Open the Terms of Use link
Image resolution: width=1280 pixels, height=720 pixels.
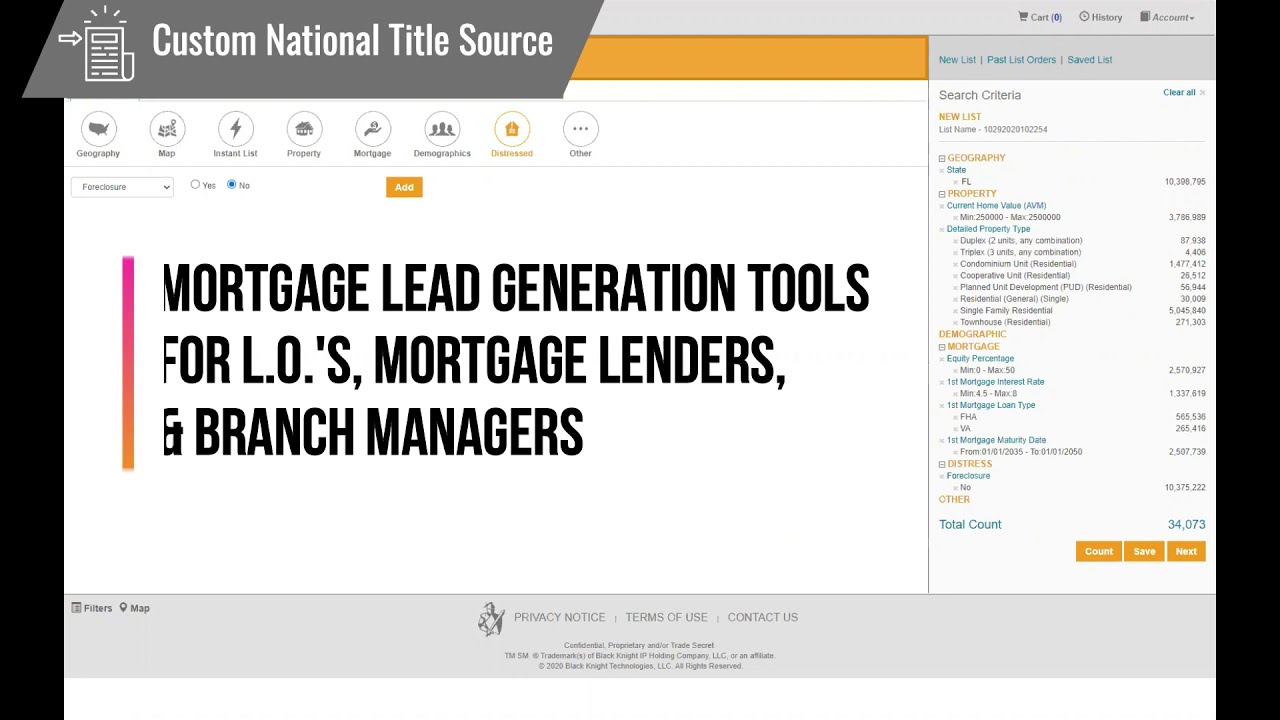point(666,618)
